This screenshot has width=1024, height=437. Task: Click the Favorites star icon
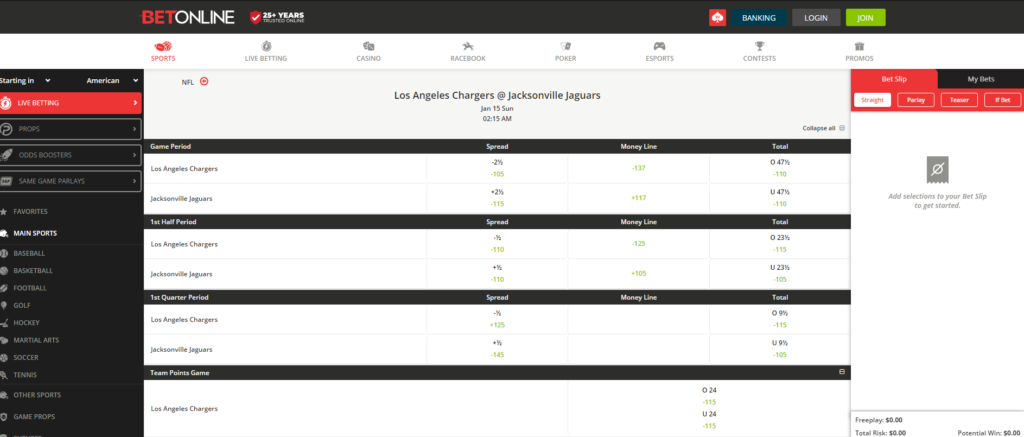pos(5,212)
